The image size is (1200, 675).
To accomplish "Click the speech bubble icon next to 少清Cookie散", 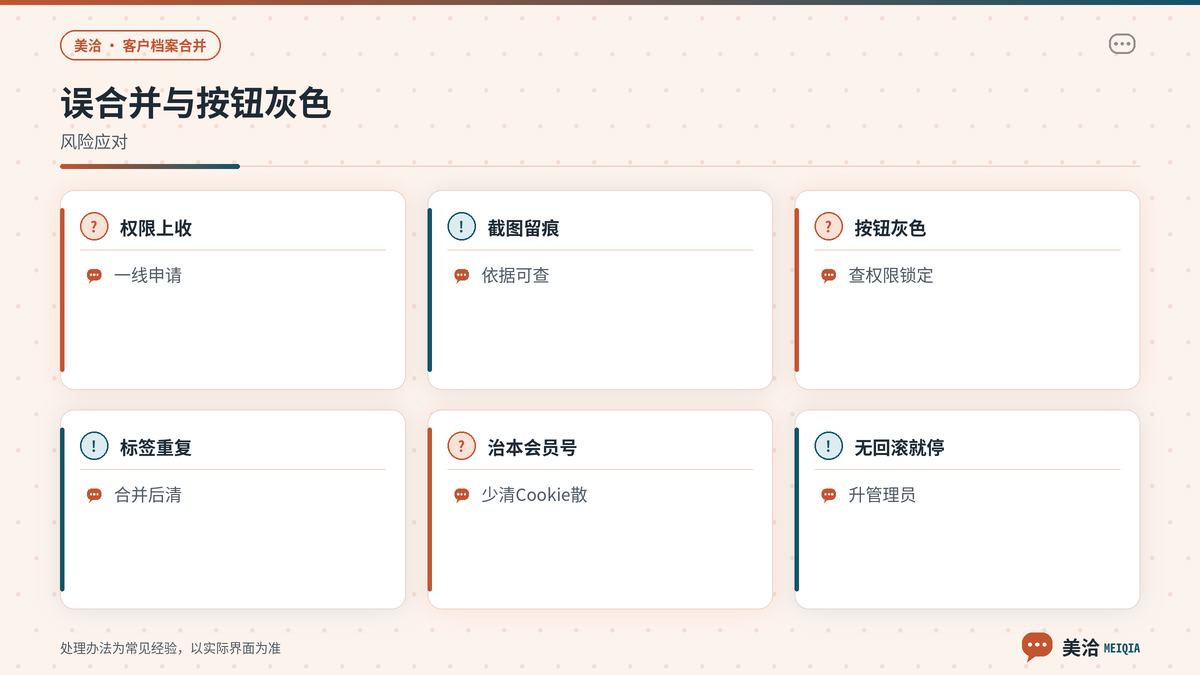I will point(461,495).
